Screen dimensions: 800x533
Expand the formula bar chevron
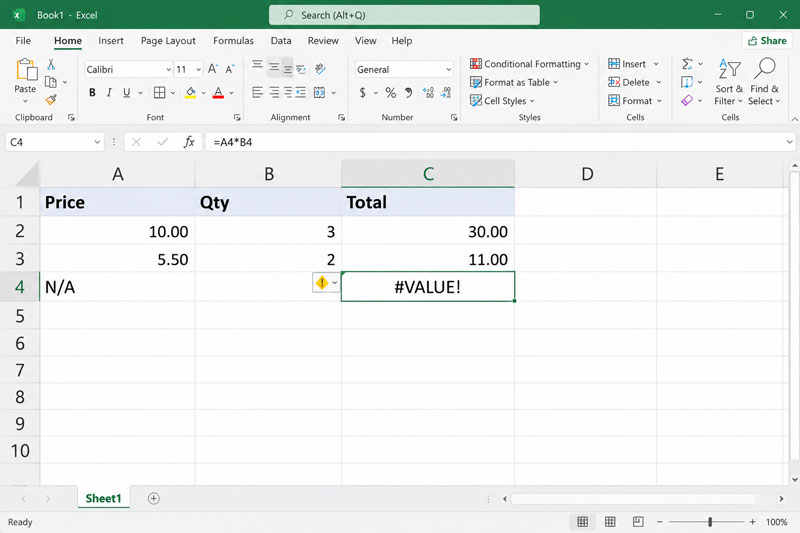tap(789, 142)
